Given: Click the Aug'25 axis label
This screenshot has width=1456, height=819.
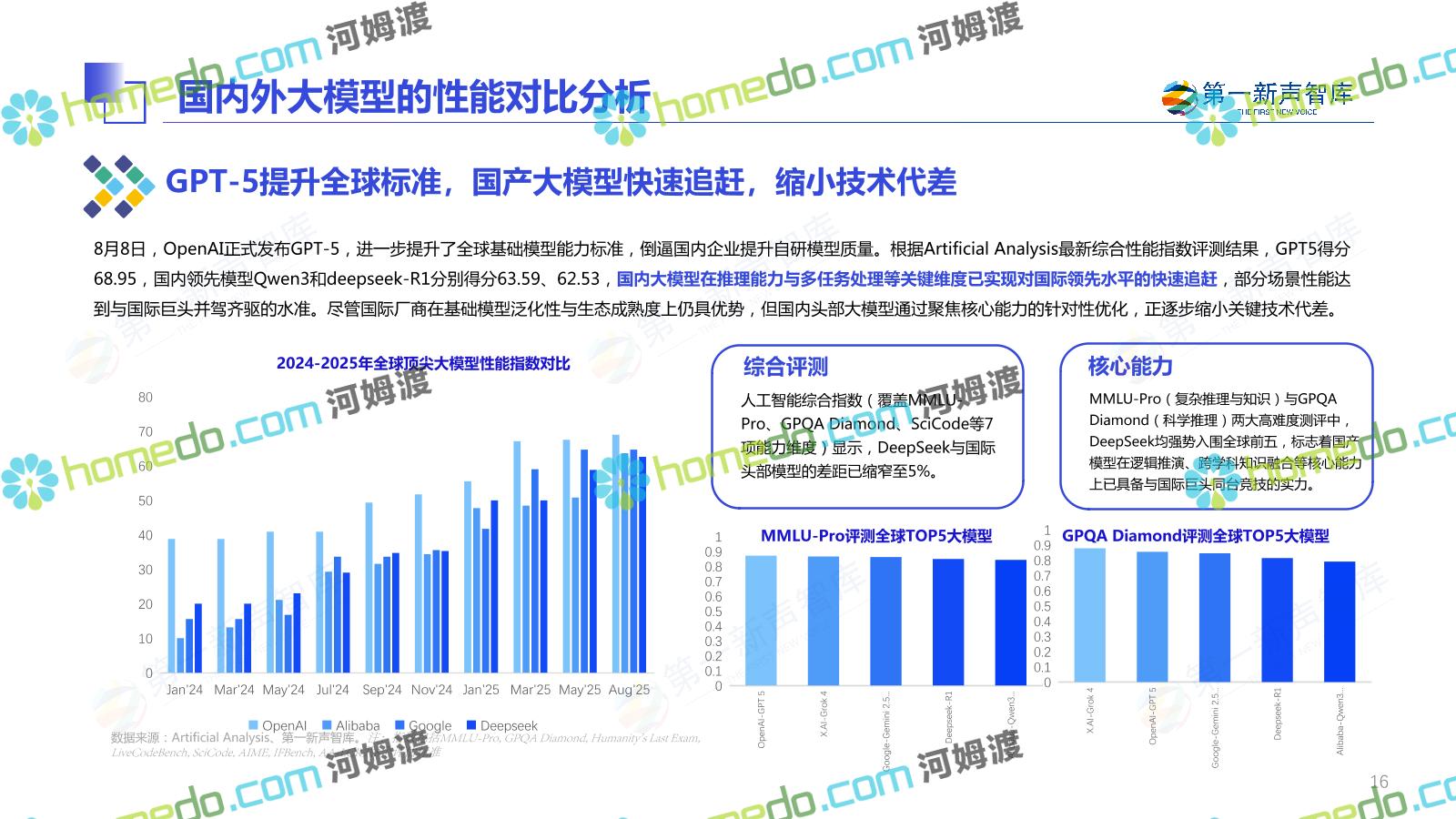Looking at the screenshot, I should (x=629, y=690).
